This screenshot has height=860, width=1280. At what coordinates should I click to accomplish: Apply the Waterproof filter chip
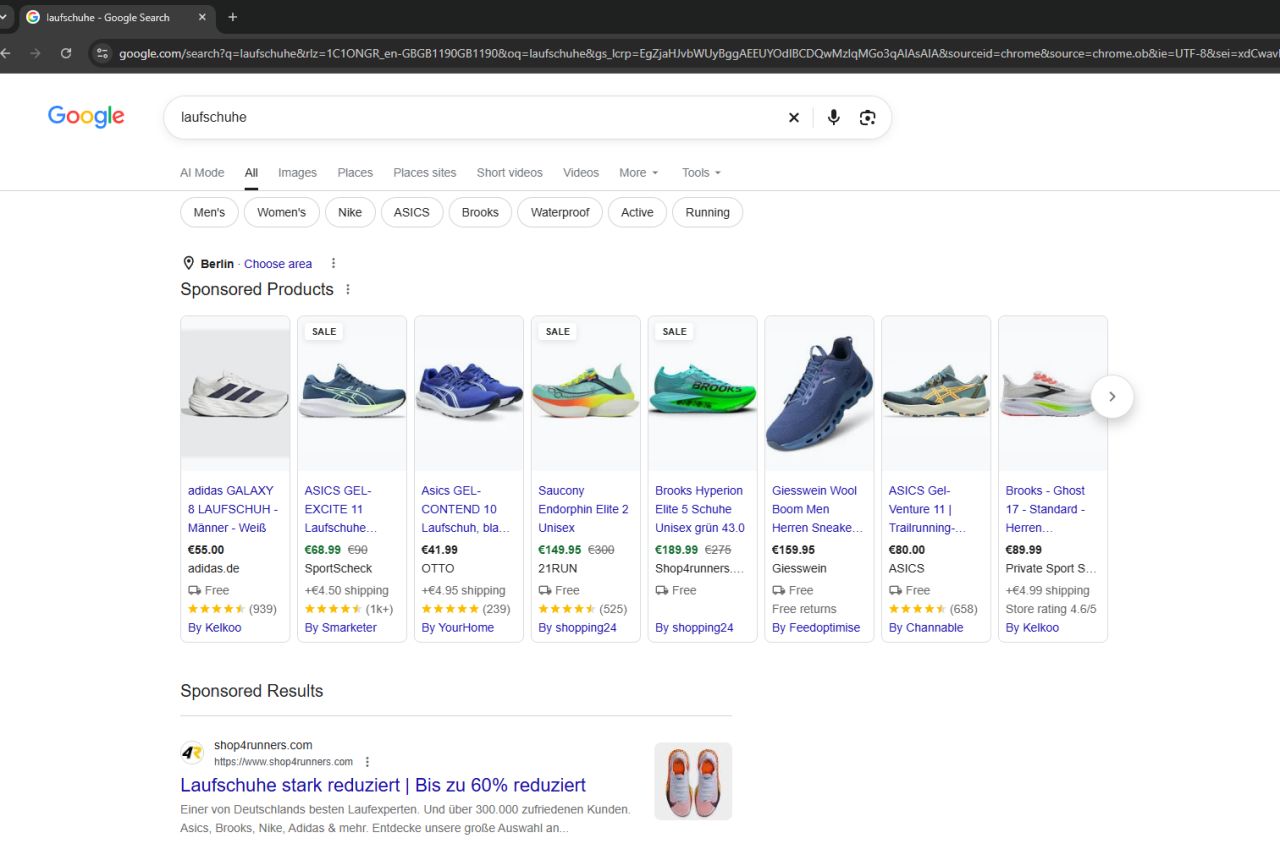[x=560, y=212]
